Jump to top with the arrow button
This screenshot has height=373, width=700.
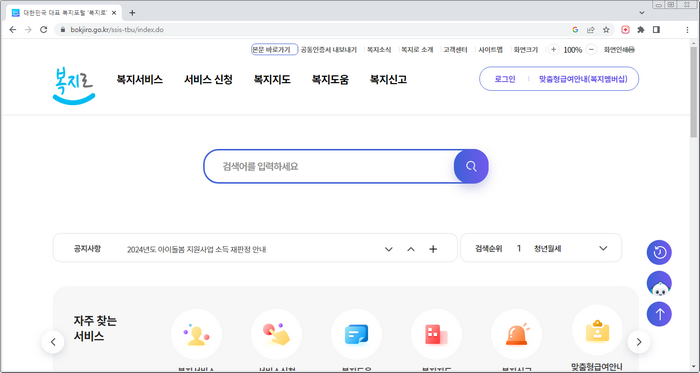(x=659, y=314)
